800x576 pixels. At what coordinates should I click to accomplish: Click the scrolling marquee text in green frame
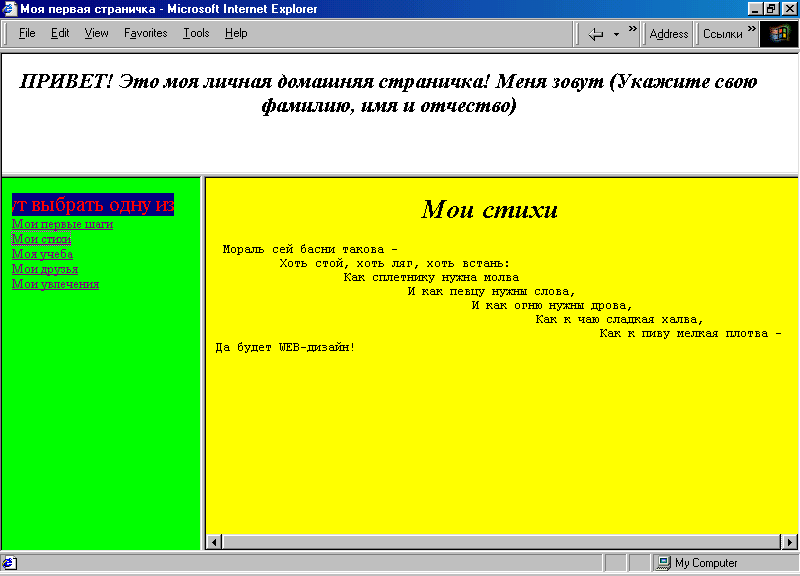pos(93,205)
